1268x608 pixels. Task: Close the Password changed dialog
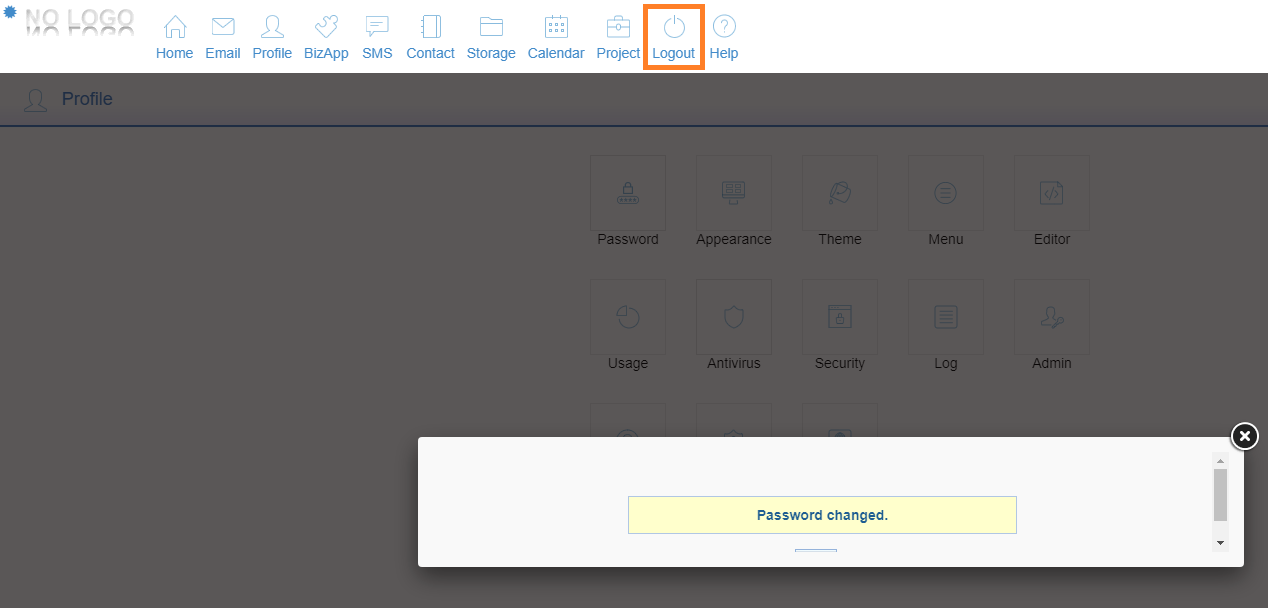(x=1244, y=436)
